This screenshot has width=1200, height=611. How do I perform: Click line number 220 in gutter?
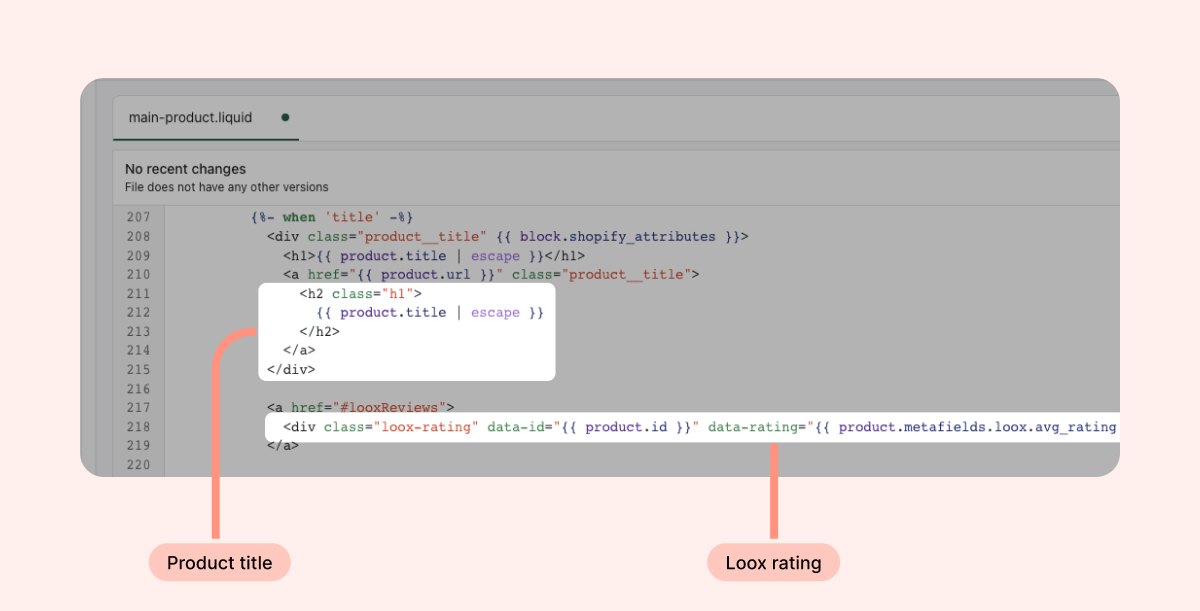[x=138, y=465]
